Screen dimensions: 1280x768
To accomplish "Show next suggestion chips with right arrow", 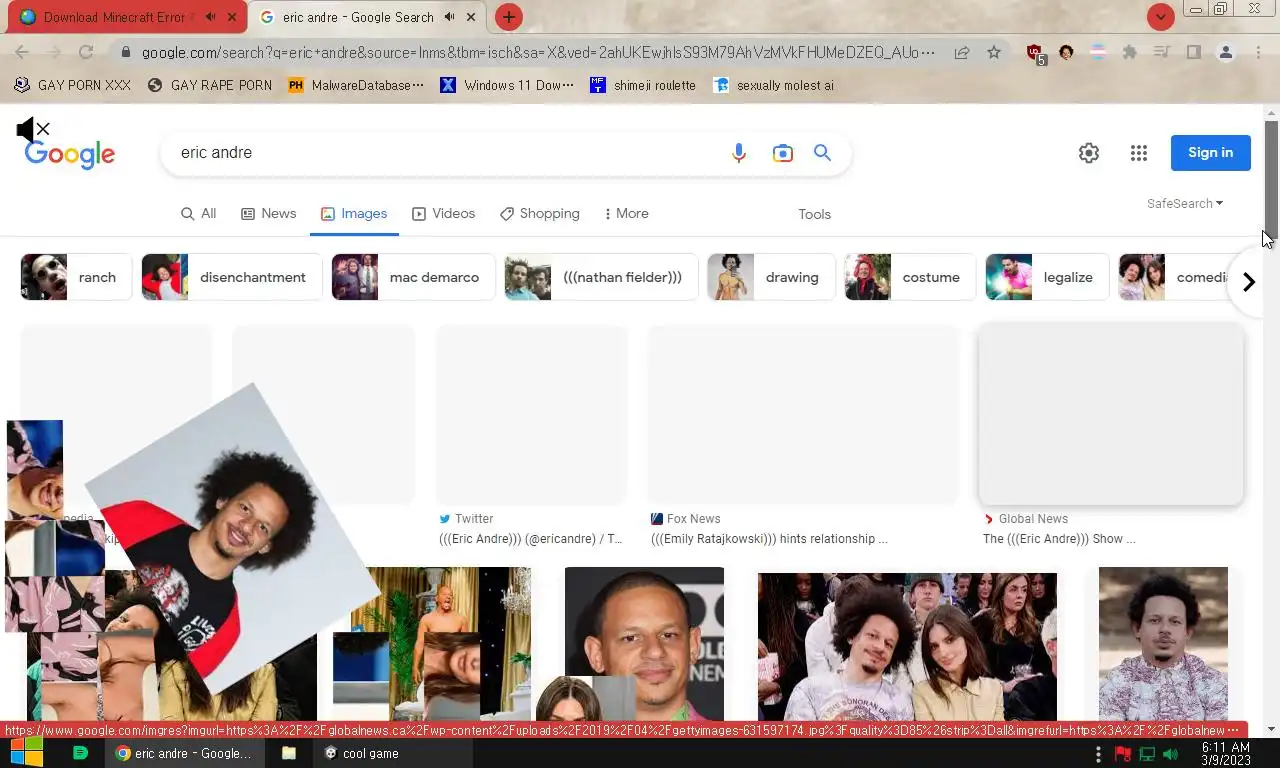I will pos(1248,282).
